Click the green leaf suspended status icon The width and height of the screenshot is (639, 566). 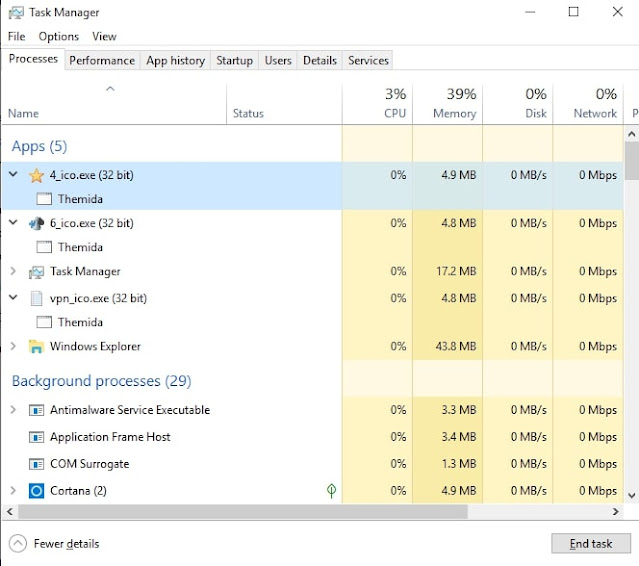pyautogui.click(x=331, y=491)
